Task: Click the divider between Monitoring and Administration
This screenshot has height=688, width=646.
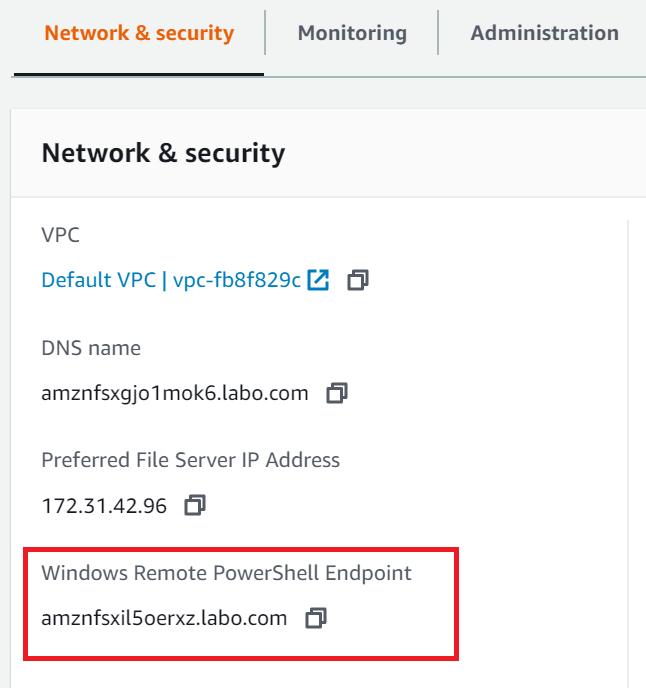Action: [438, 33]
